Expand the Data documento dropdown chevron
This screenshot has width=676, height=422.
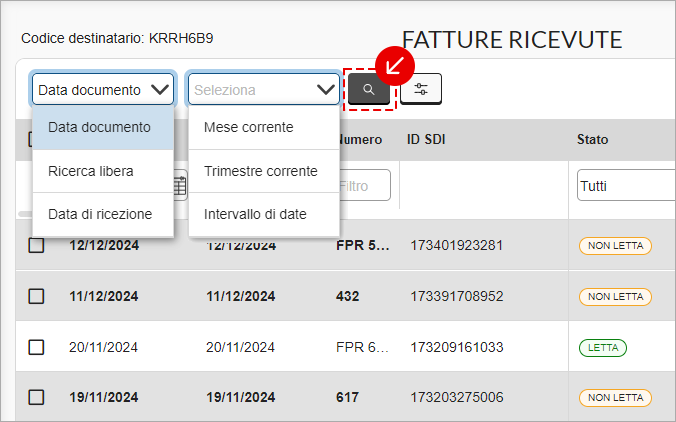click(160, 90)
